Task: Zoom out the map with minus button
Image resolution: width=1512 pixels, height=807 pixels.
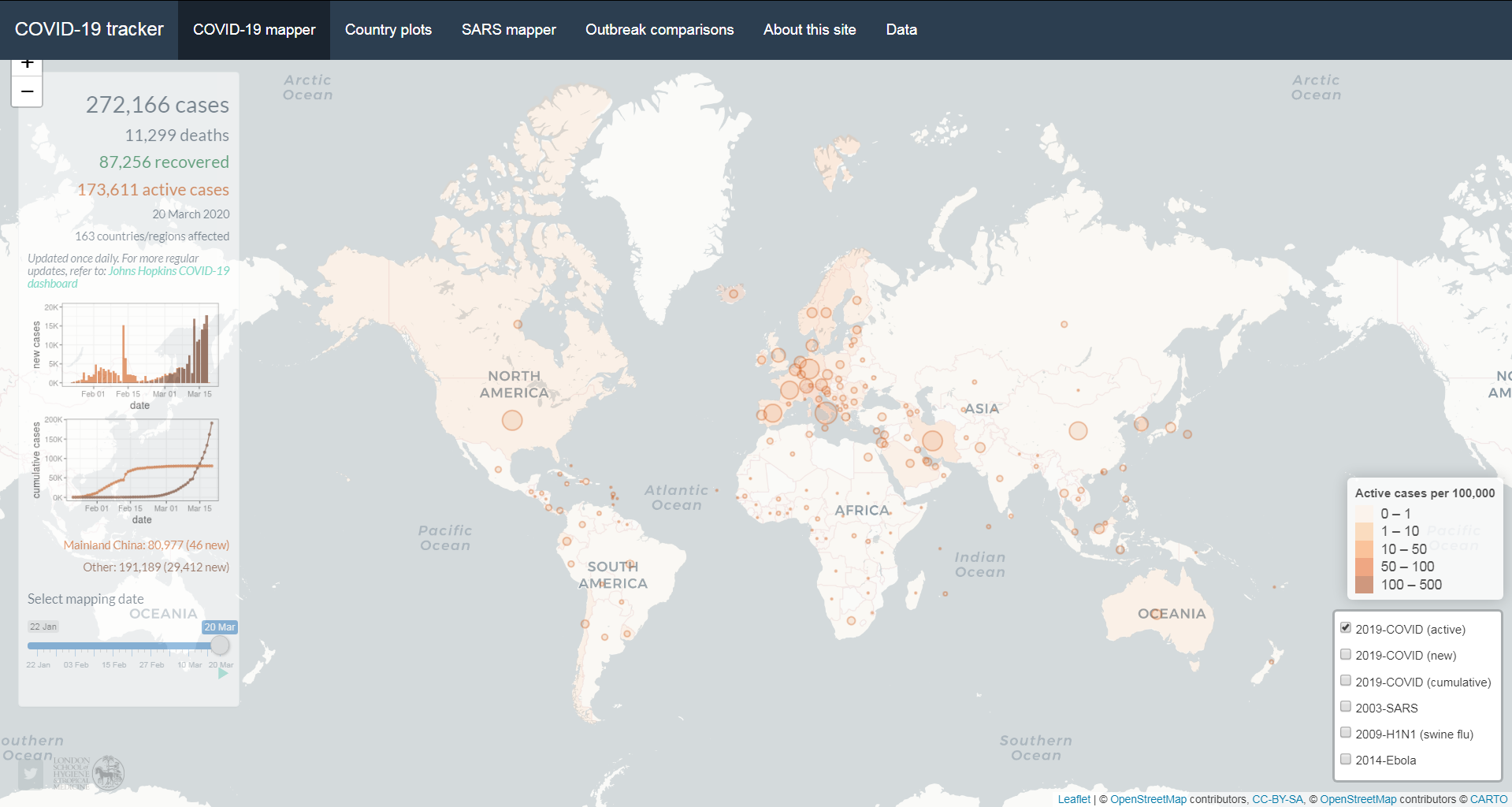Action: 27,92
